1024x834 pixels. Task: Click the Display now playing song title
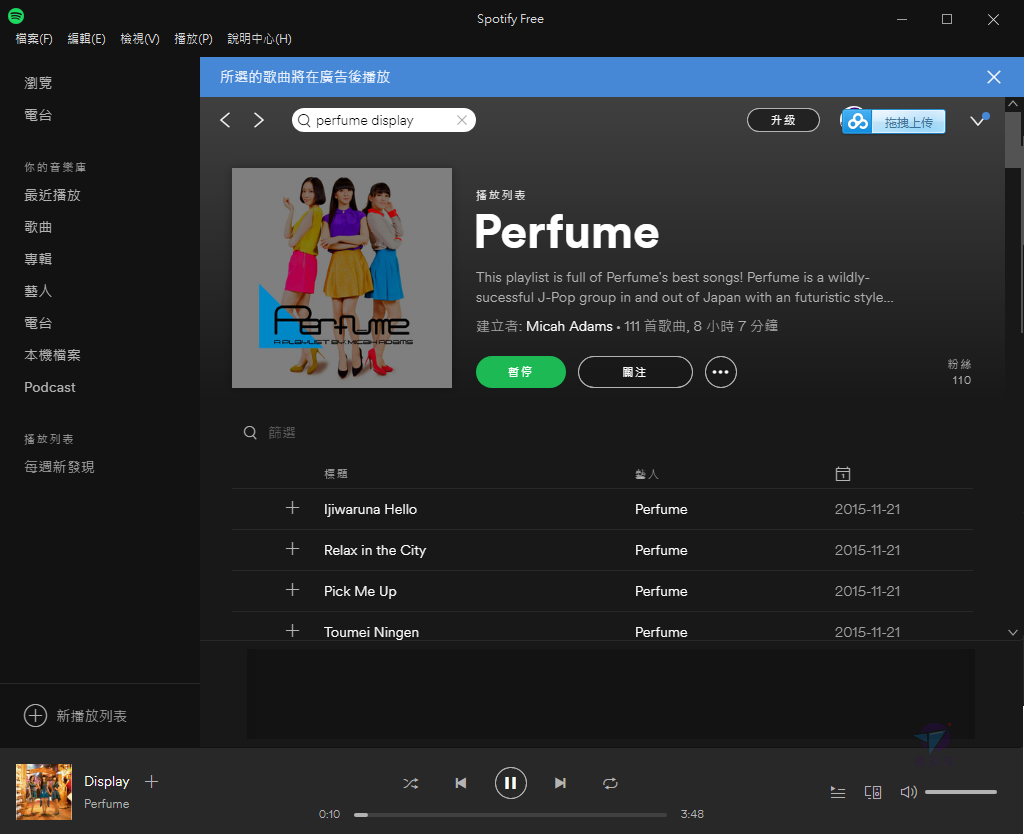(x=107, y=781)
